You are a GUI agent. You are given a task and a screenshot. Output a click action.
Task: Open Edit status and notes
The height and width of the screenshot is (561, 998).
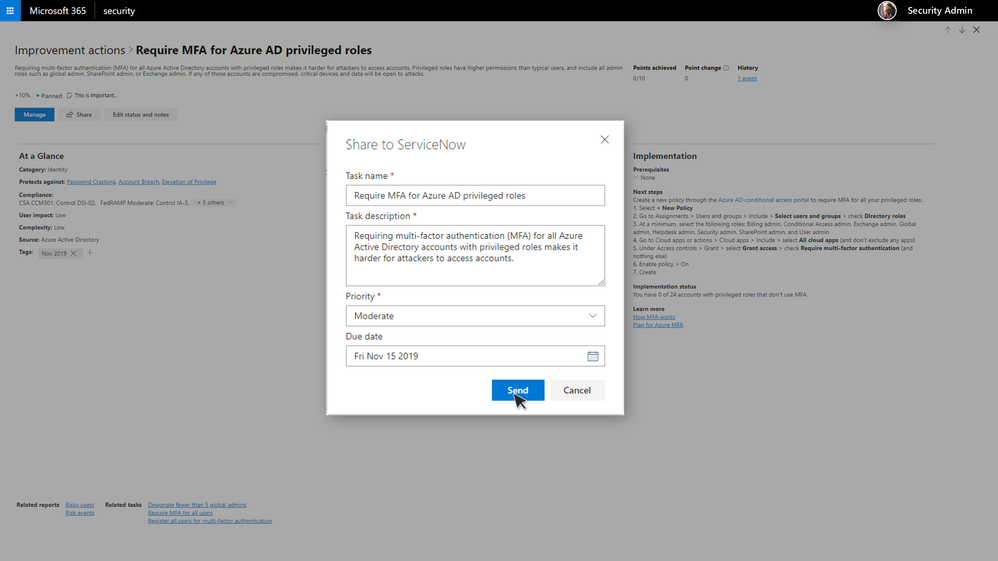pyautogui.click(x=141, y=115)
